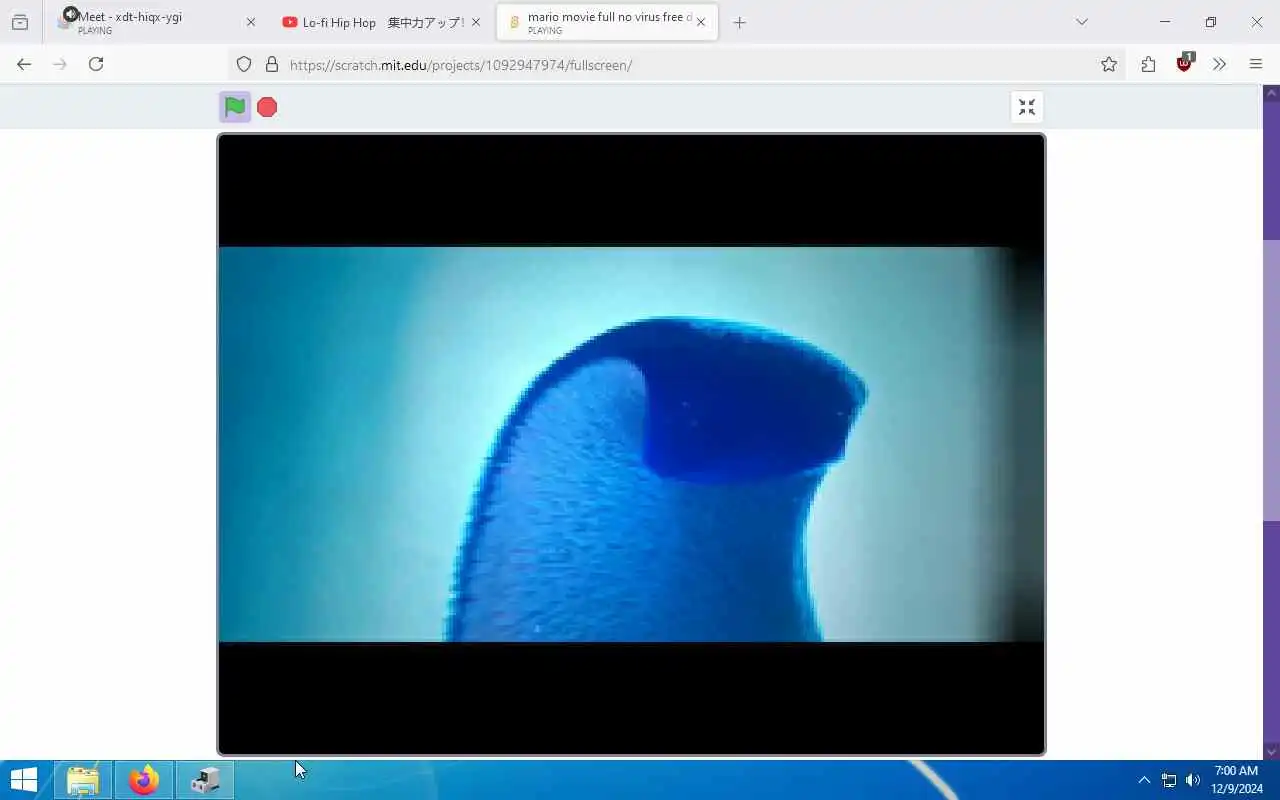Click the browser forward arrow
The image size is (1280, 800).
(60, 64)
